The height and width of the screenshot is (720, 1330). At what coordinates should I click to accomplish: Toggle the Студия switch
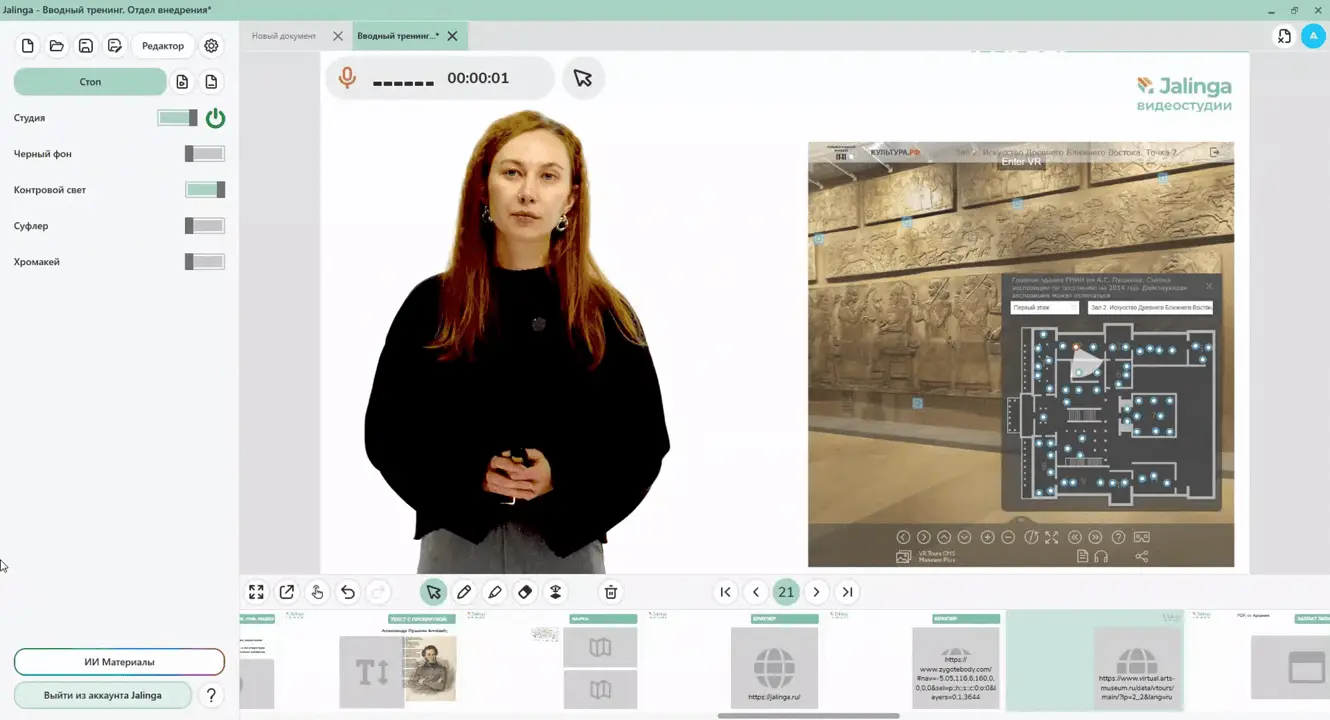177,118
